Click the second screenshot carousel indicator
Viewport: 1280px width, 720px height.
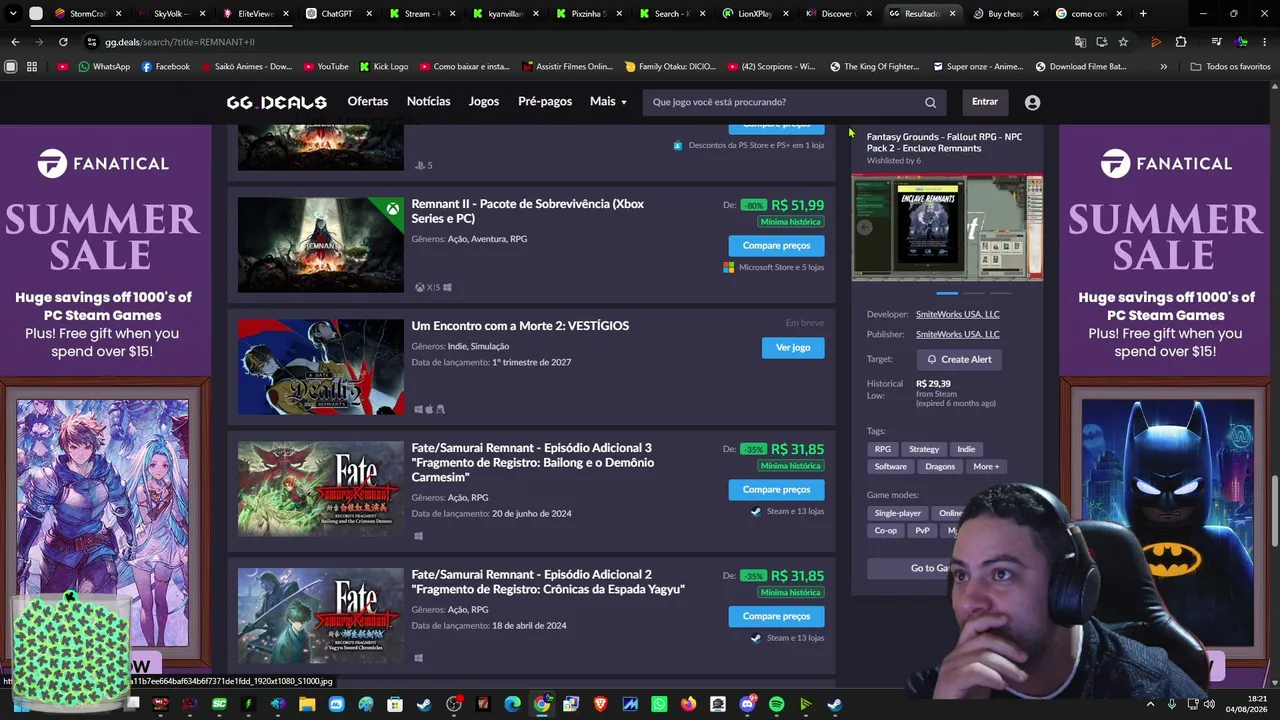click(973, 293)
